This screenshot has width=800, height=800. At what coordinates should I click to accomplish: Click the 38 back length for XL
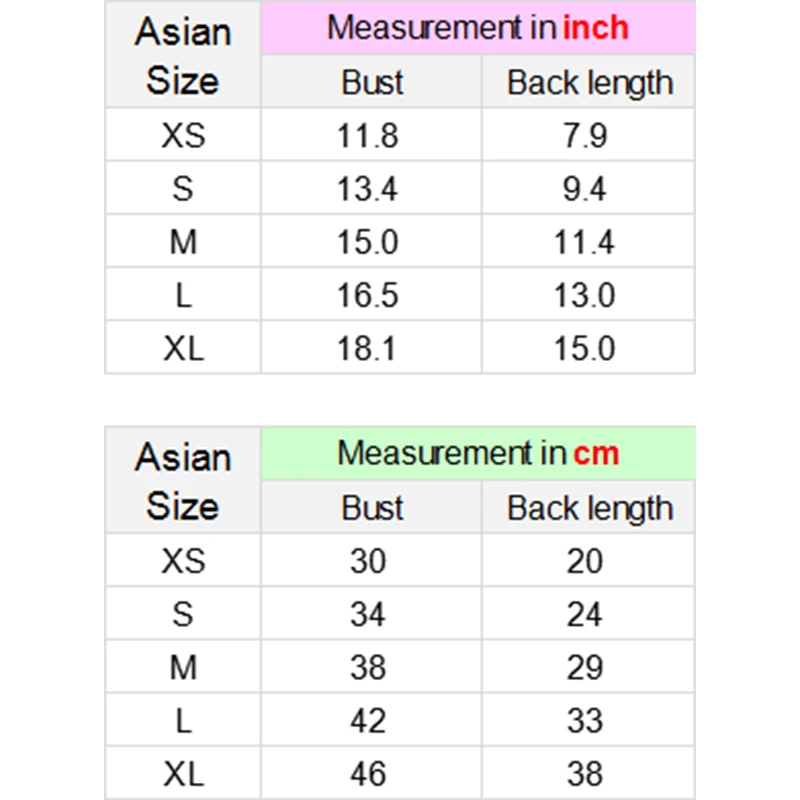(585, 773)
